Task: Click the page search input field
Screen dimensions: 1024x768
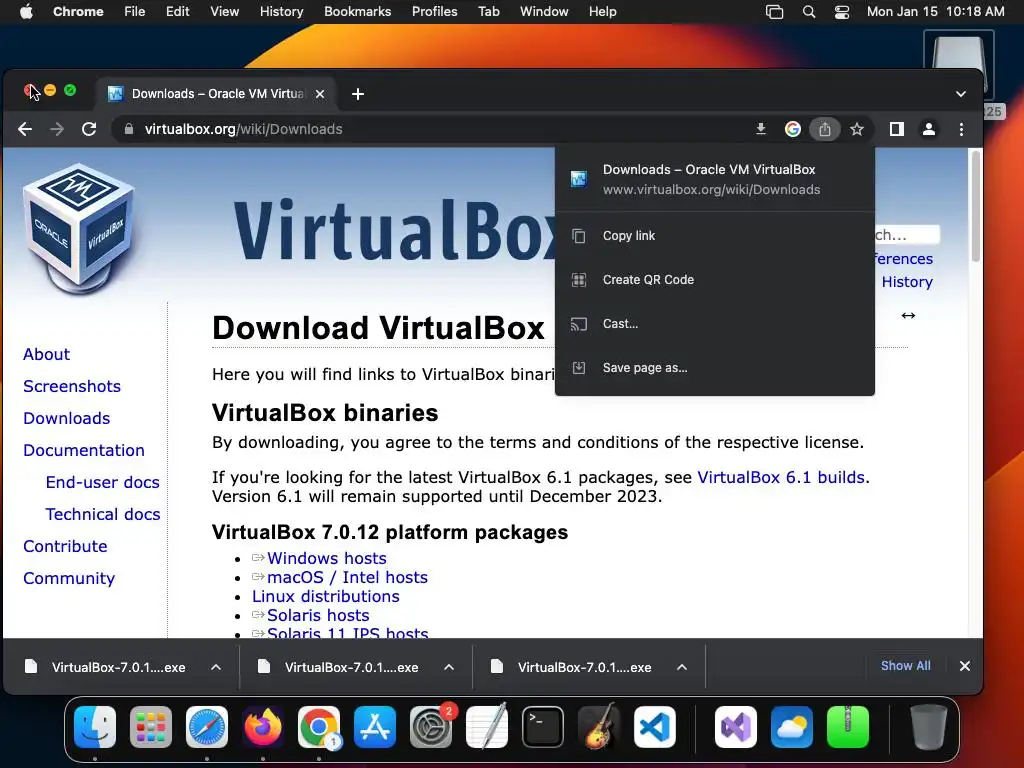Action: coord(906,234)
